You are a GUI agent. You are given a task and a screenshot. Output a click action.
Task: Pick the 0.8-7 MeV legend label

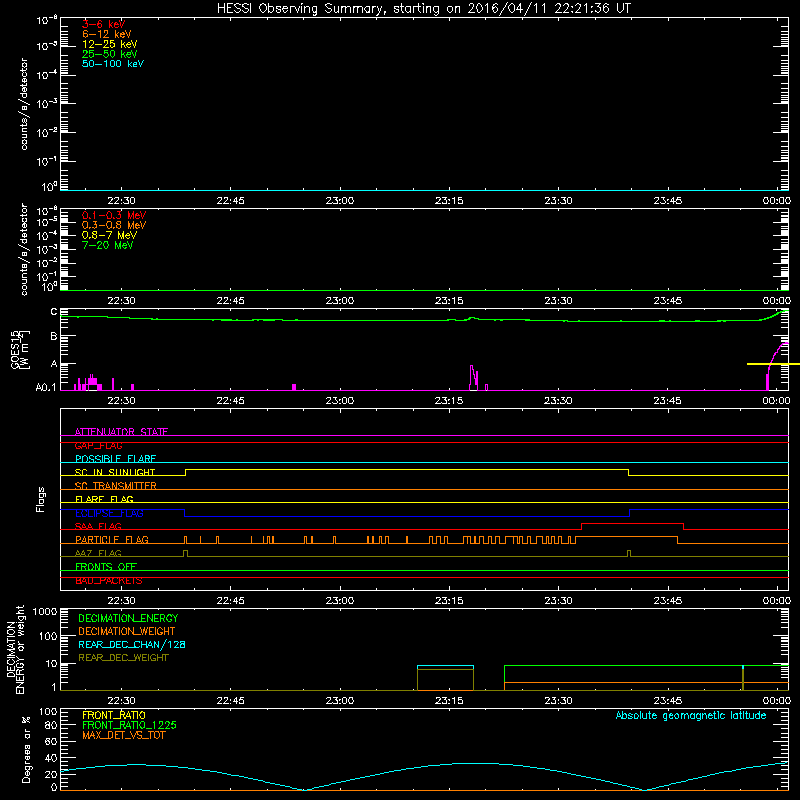pyautogui.click(x=109, y=235)
